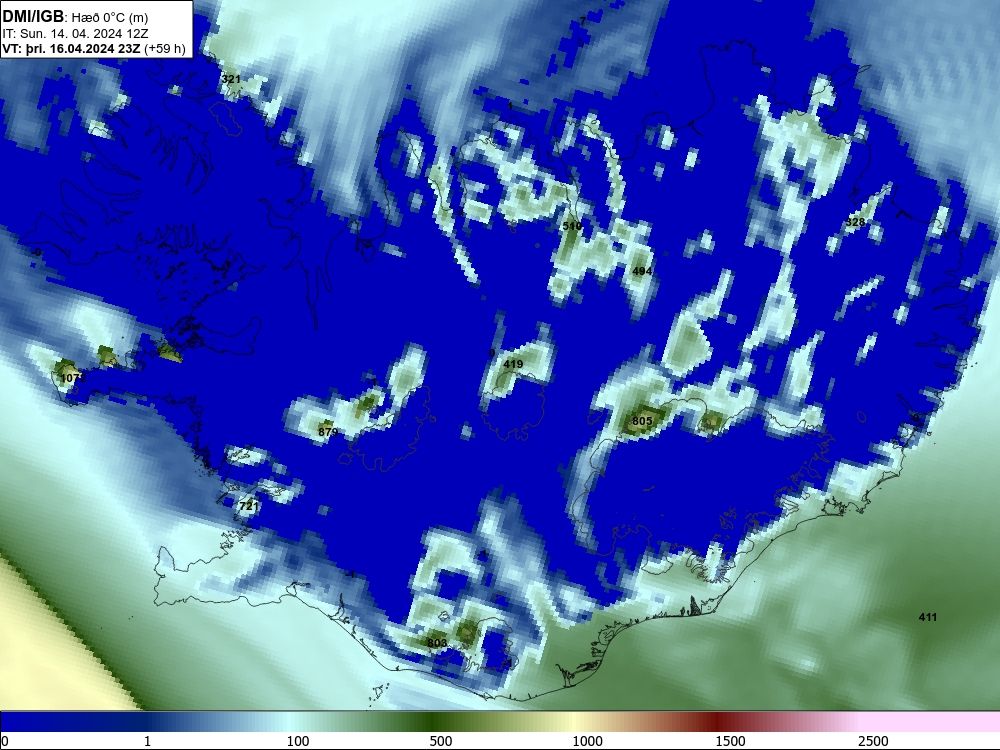Image resolution: width=1000 pixels, height=750 pixels.
Task: Select the IT: Sun. 14. 04. 2024 12Z line
Action: (75, 34)
